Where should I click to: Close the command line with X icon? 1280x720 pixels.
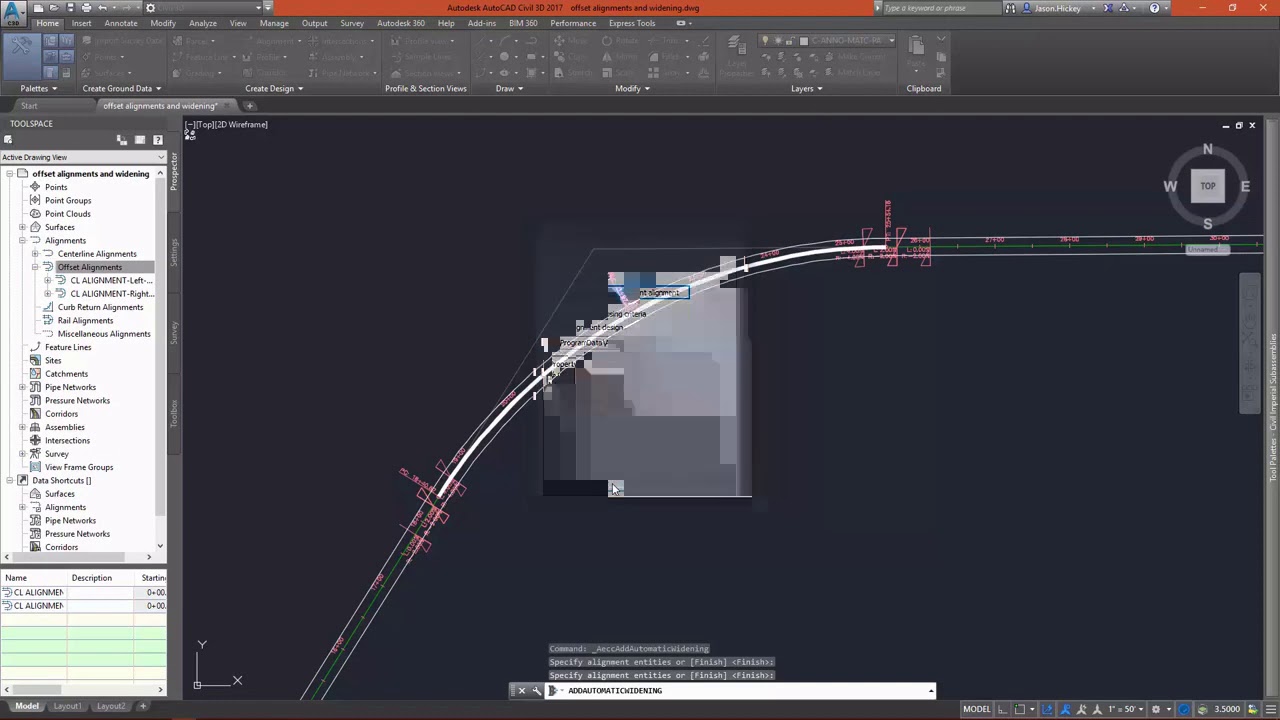pyautogui.click(x=521, y=691)
